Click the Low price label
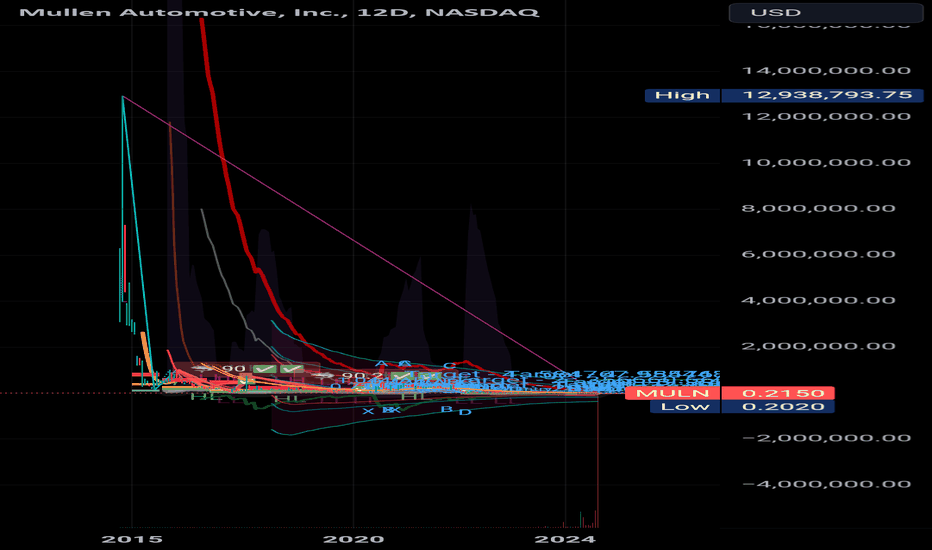This screenshot has width=932, height=550. 685,407
